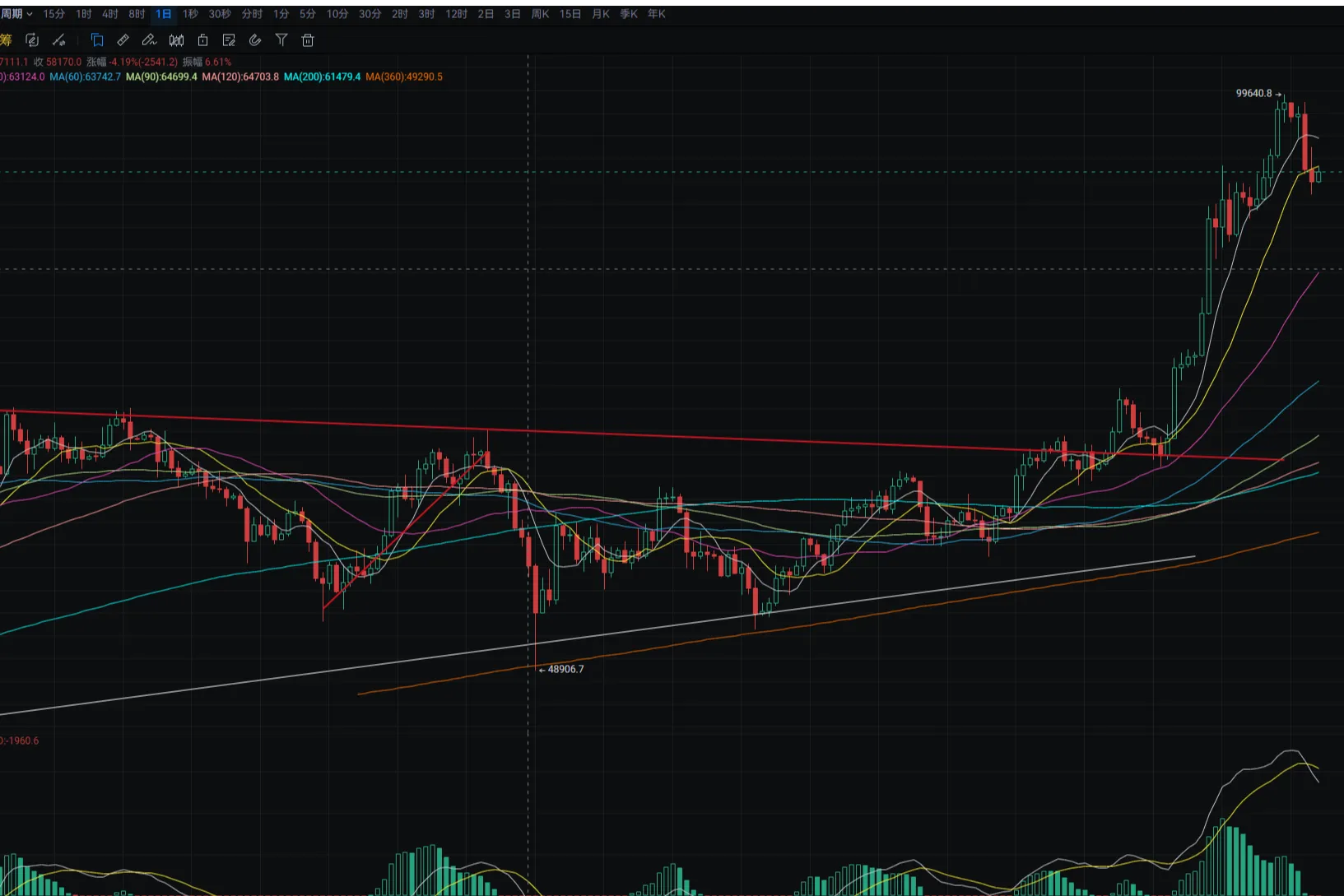
Task: Show the 年K yearly candles
Action: coord(657,14)
